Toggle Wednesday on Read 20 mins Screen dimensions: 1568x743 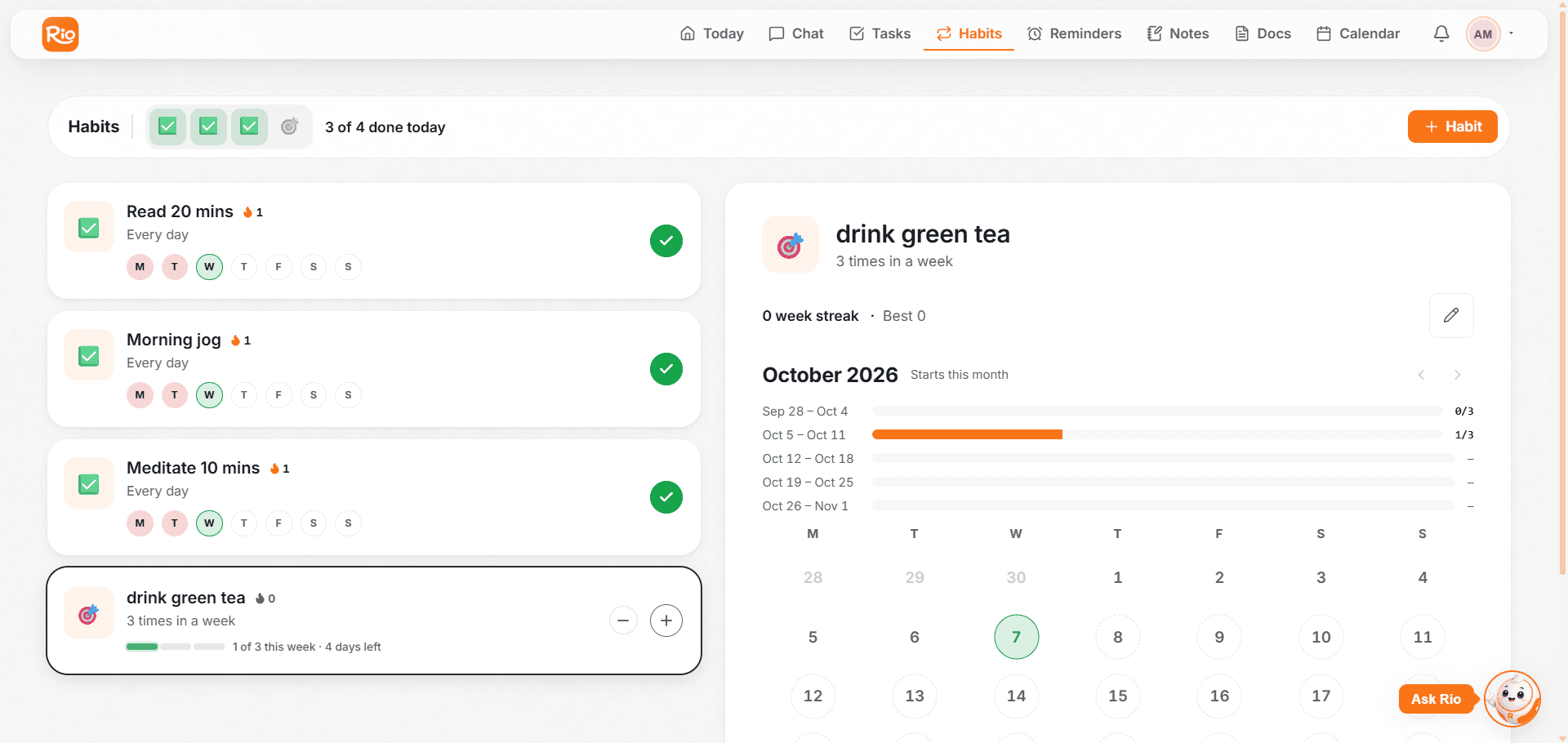(x=209, y=267)
